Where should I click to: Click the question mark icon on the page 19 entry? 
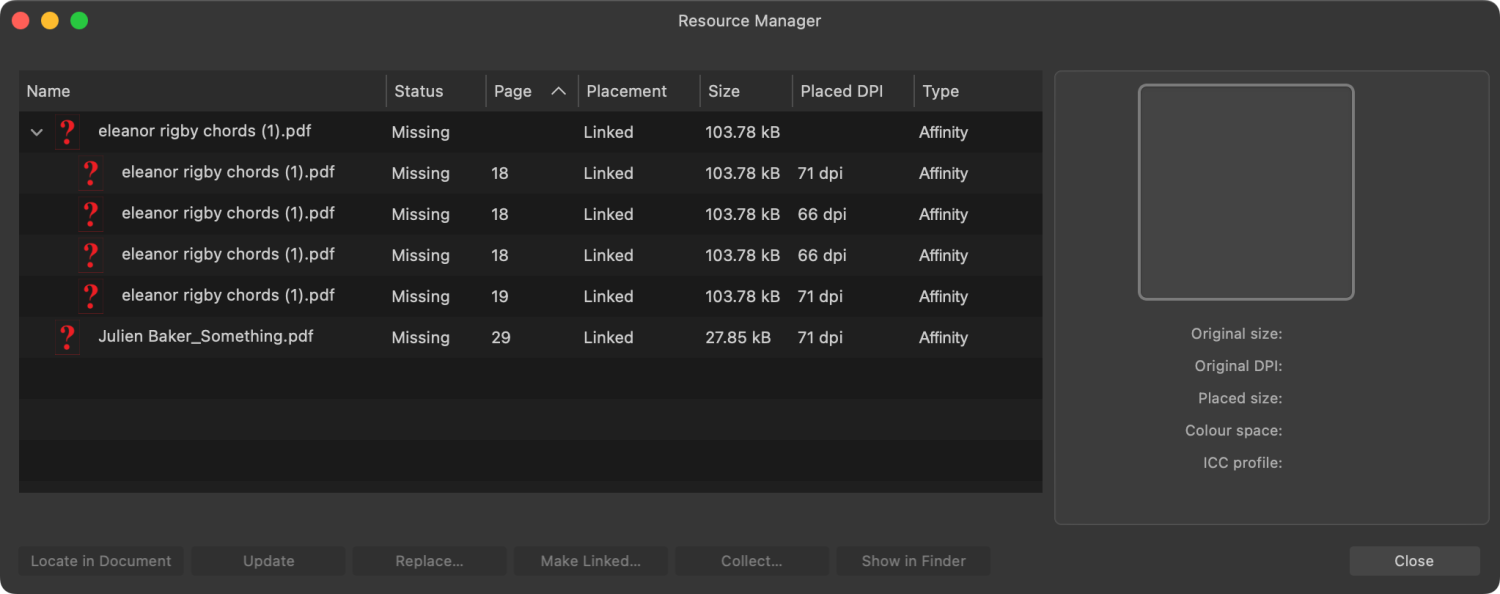click(x=91, y=296)
